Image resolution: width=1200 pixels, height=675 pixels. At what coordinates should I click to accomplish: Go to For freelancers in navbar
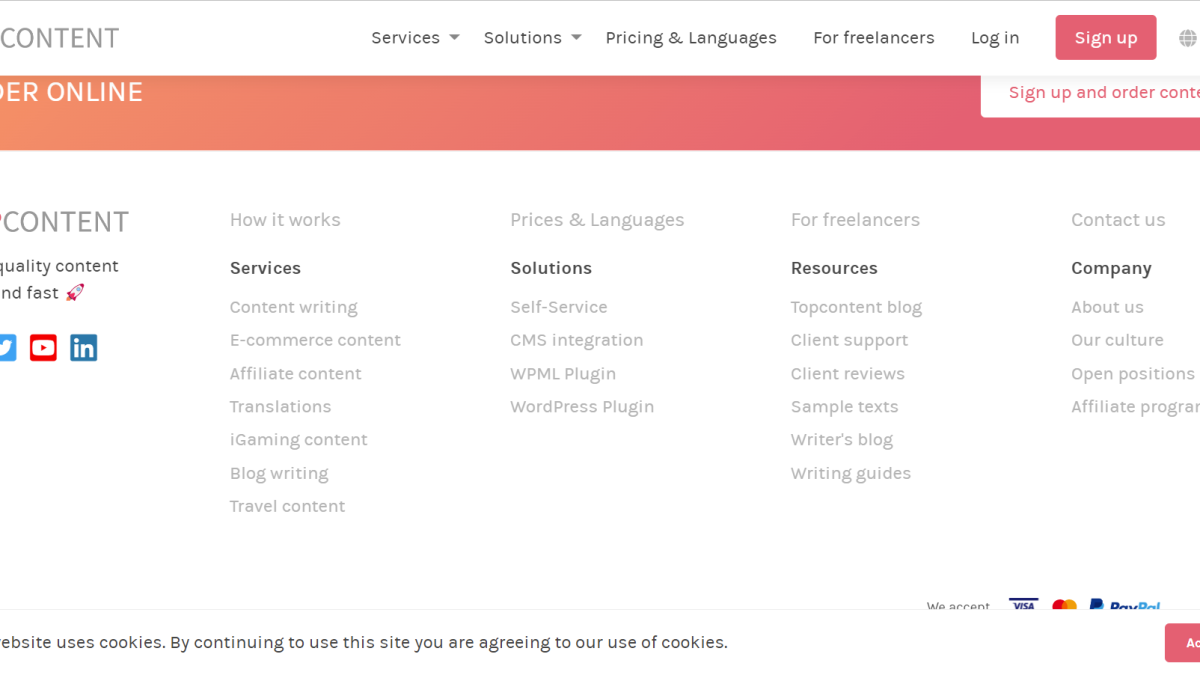[874, 38]
